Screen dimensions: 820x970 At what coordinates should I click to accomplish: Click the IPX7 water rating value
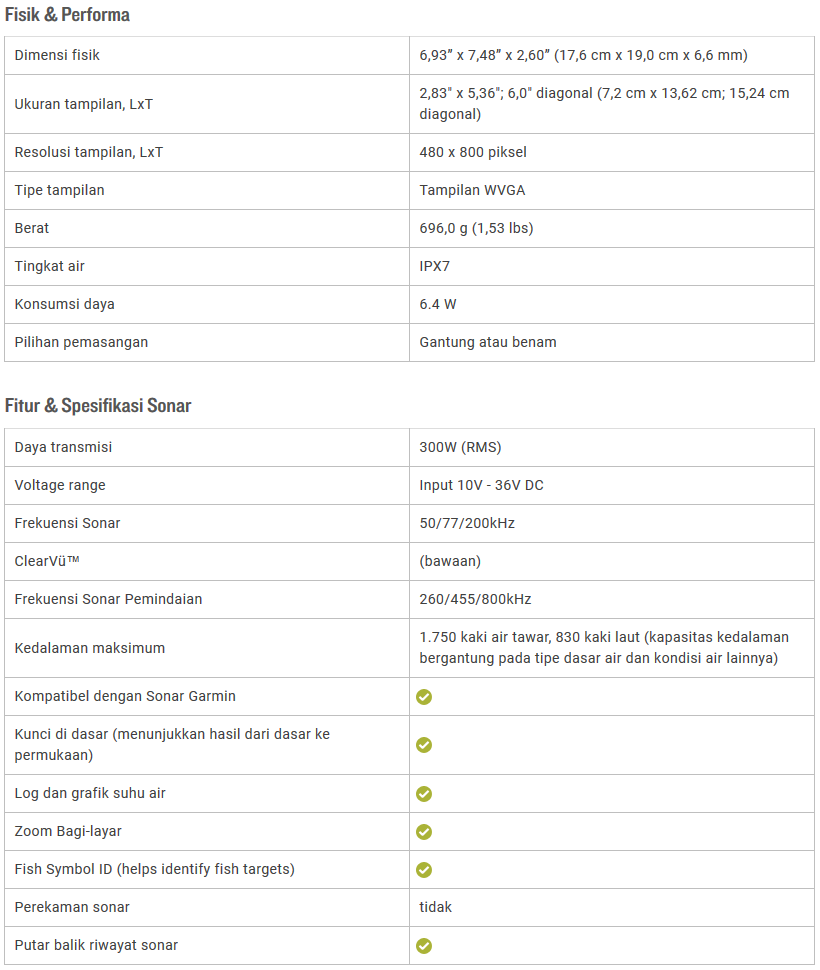tap(441, 266)
